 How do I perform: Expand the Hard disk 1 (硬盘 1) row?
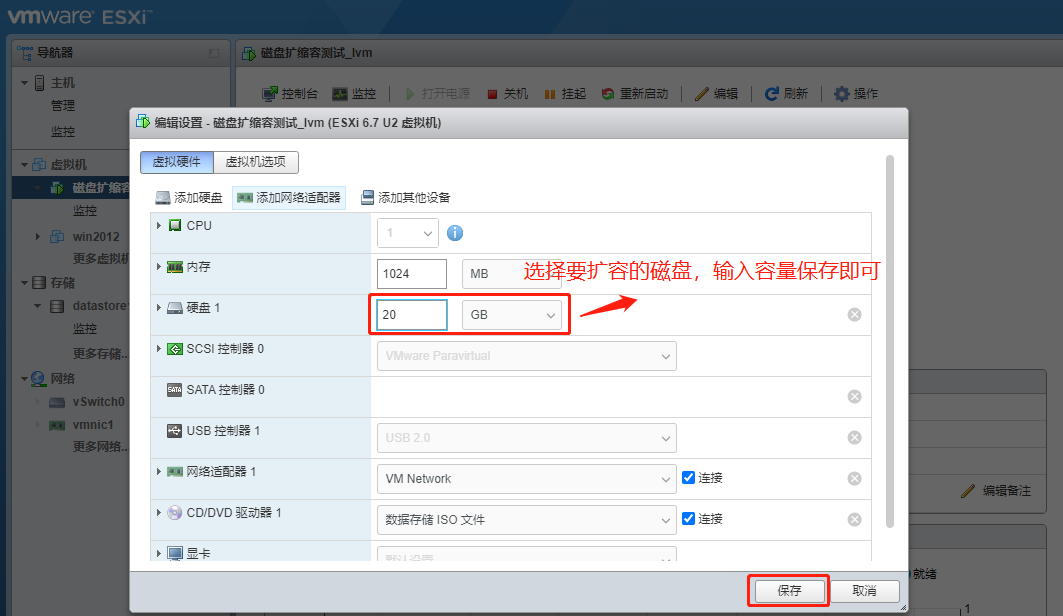159,308
